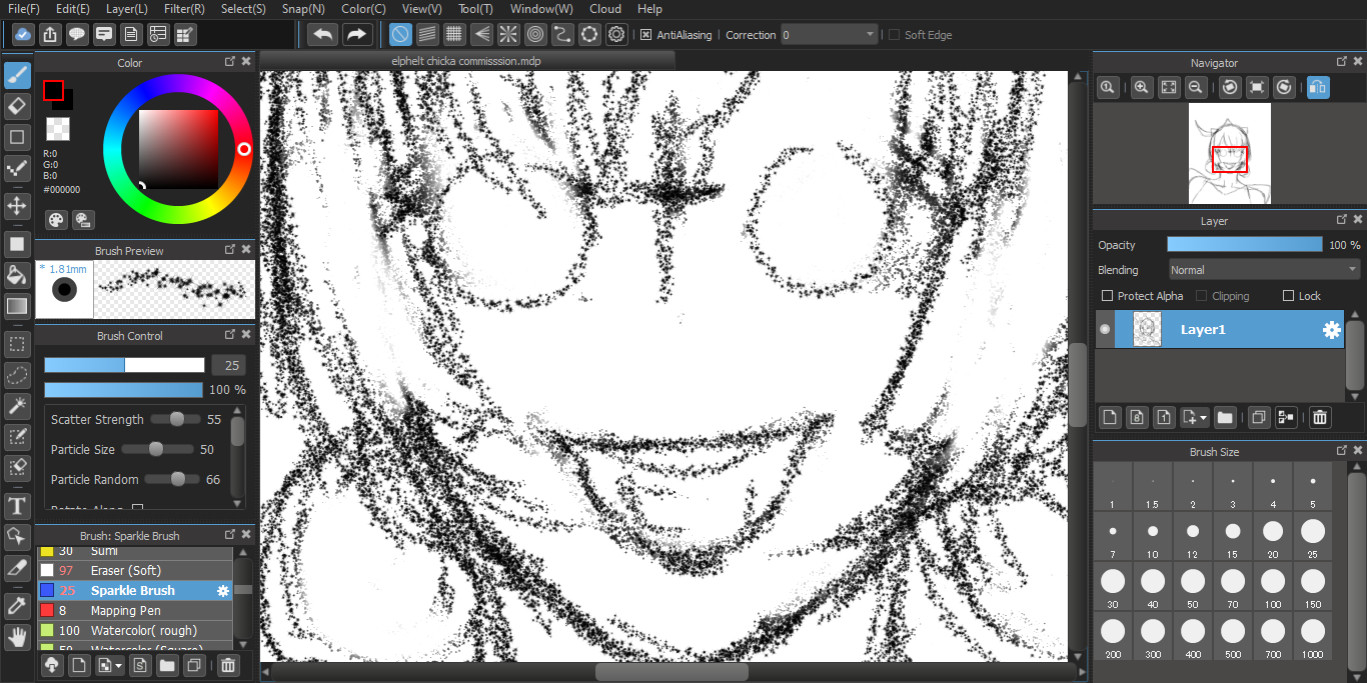
Task: Select the Divide tool
Action: [17, 567]
